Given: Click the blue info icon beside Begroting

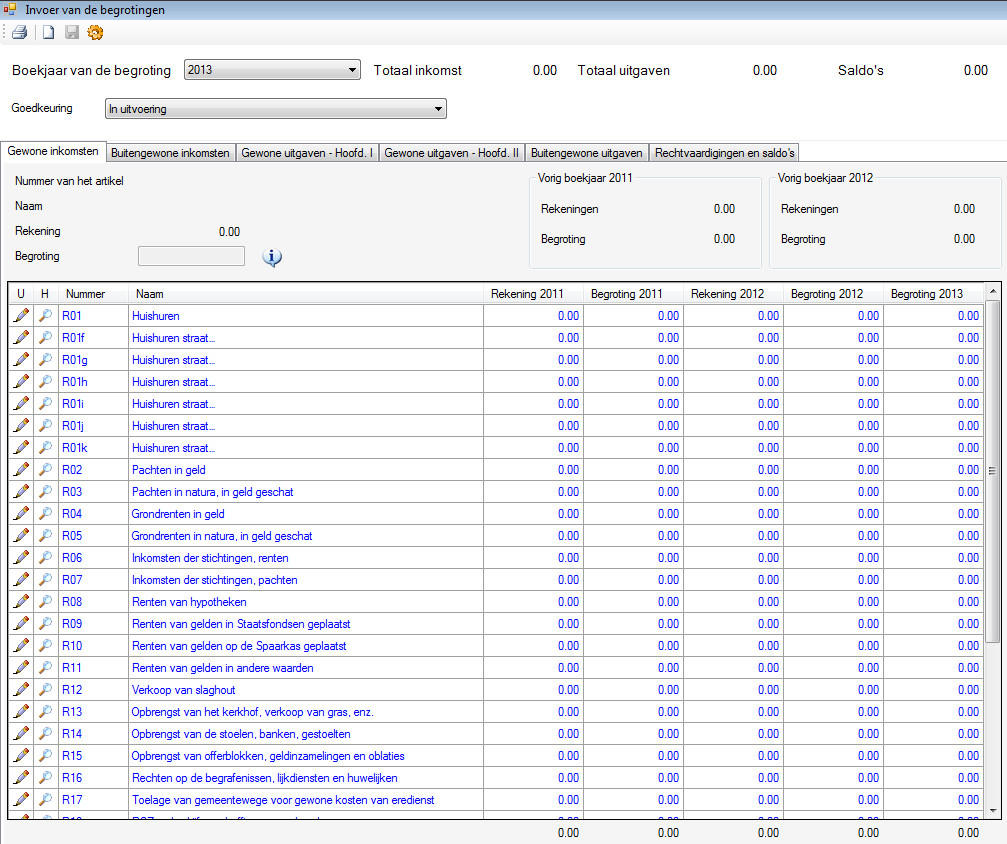Looking at the screenshot, I should [x=272, y=258].
